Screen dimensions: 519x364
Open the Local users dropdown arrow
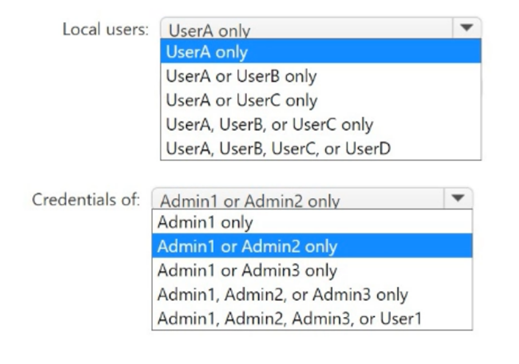click(467, 28)
